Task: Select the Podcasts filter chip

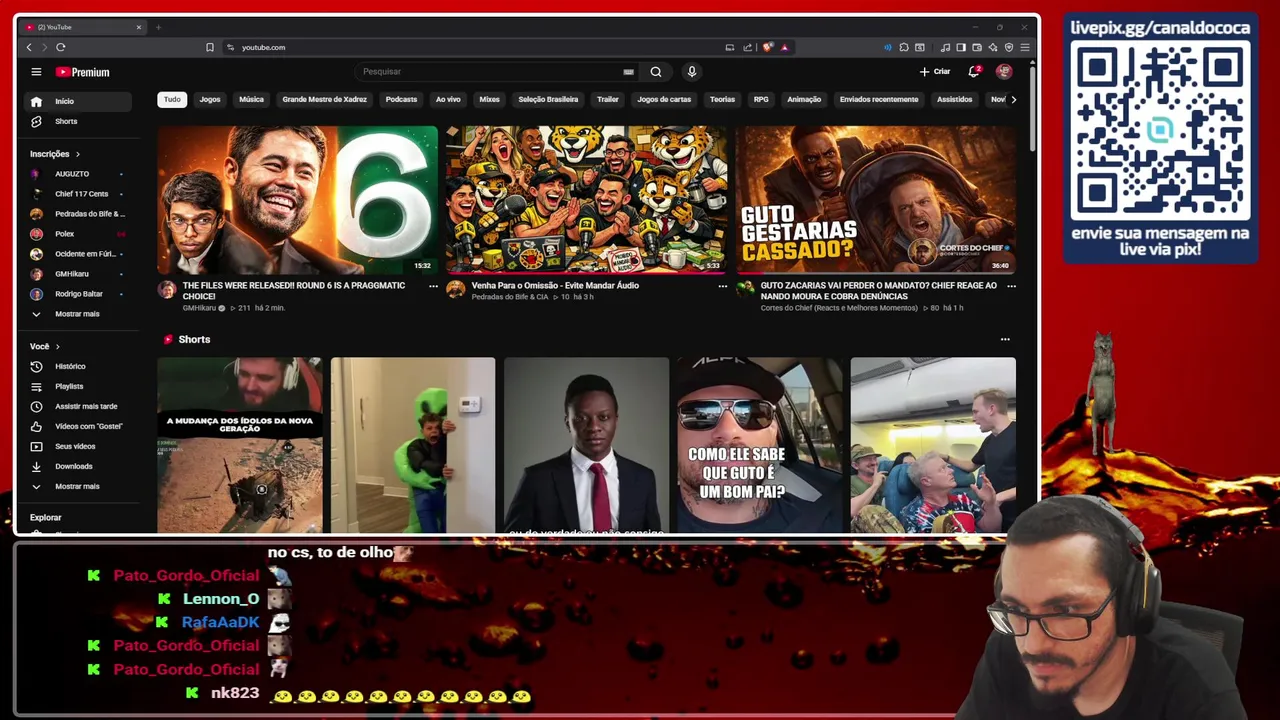Action: pos(401,99)
